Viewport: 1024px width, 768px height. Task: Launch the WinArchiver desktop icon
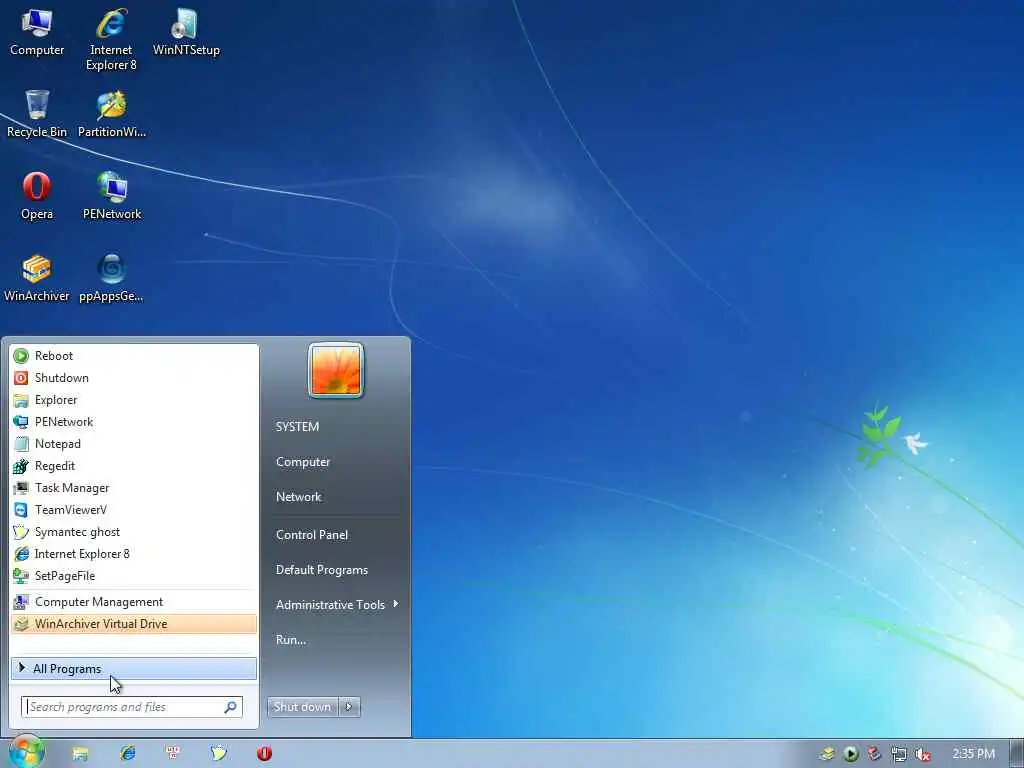(x=37, y=278)
